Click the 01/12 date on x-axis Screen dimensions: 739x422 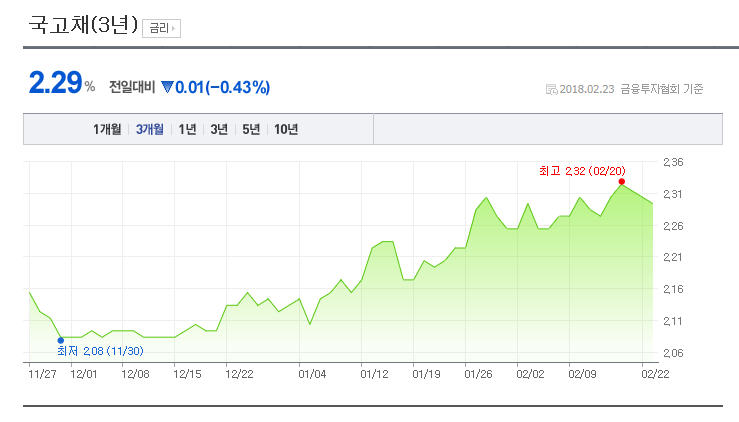[x=374, y=374]
